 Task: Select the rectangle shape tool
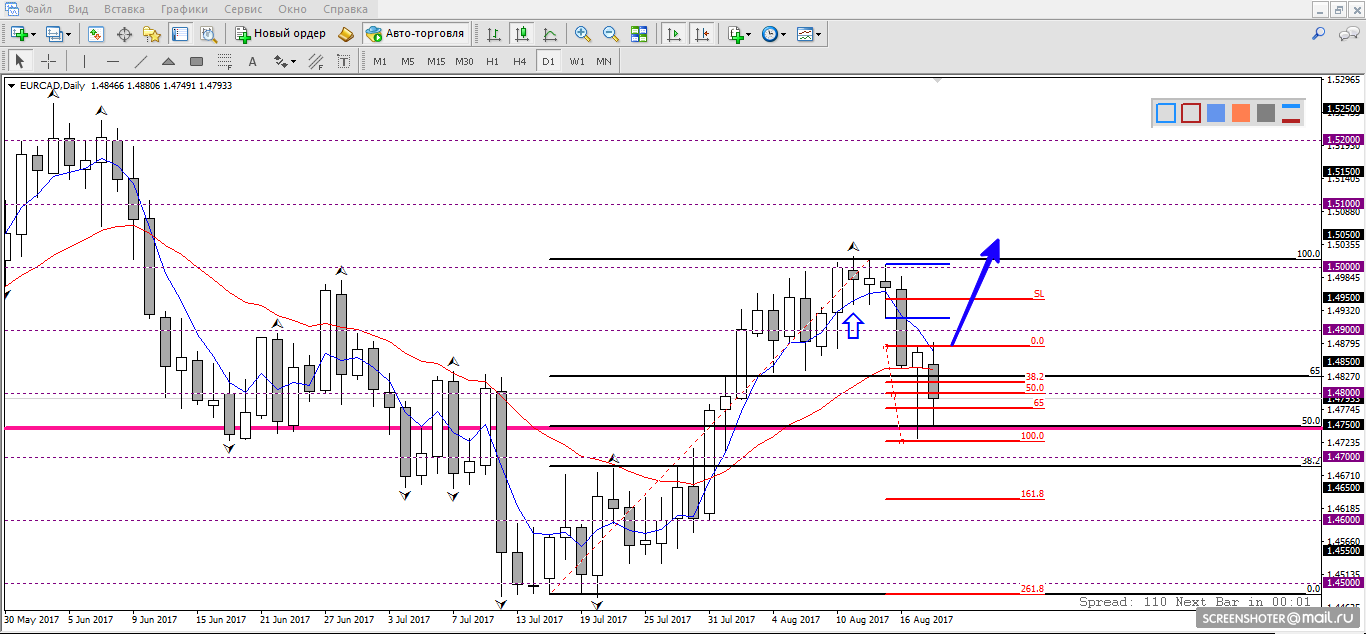196,61
